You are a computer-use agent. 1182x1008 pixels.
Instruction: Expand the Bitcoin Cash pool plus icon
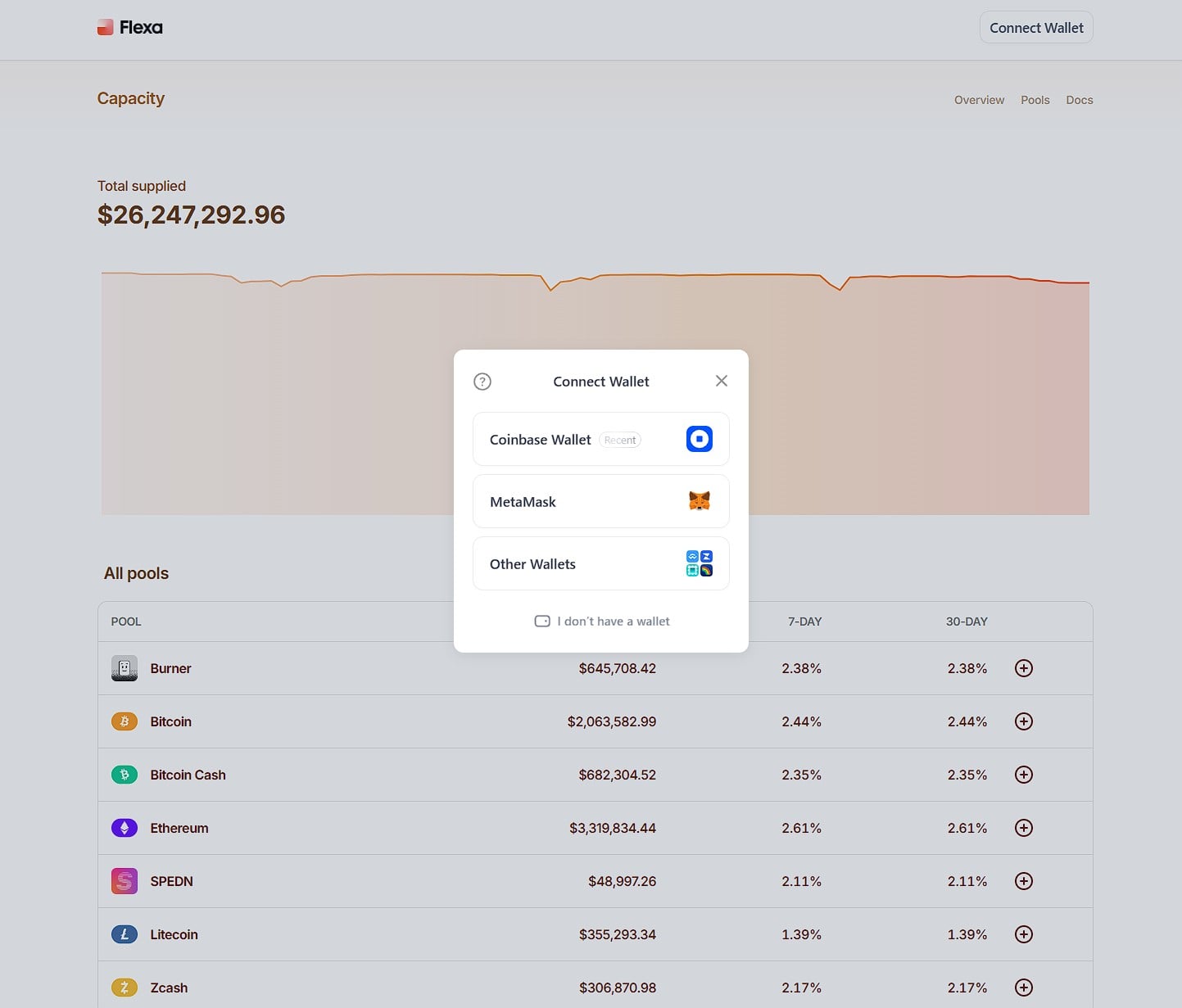click(1023, 775)
